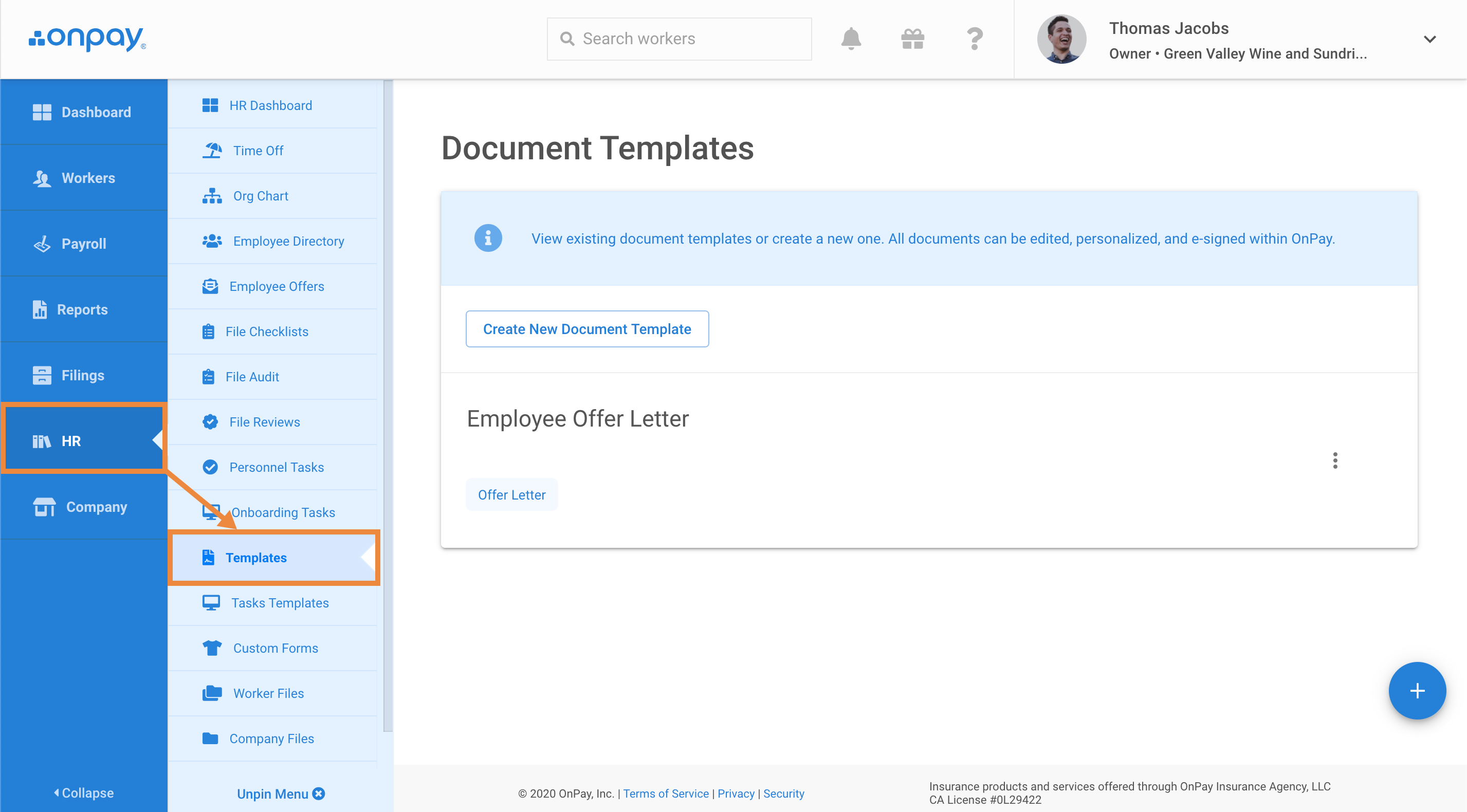This screenshot has height=812, width=1467.
Task: Click Create New Document Template button
Action: pos(587,328)
